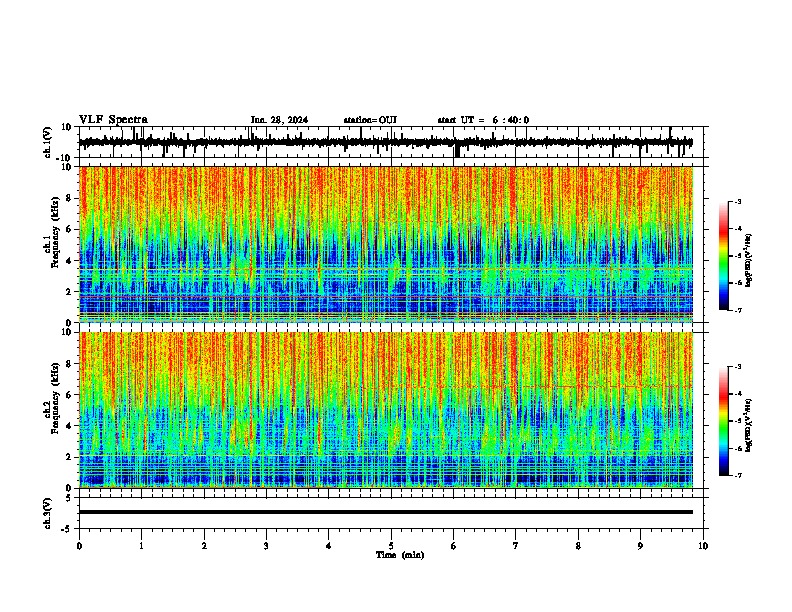Click the "ch.3(V)" axis label
This screenshot has width=792, height=612.
click(48, 513)
